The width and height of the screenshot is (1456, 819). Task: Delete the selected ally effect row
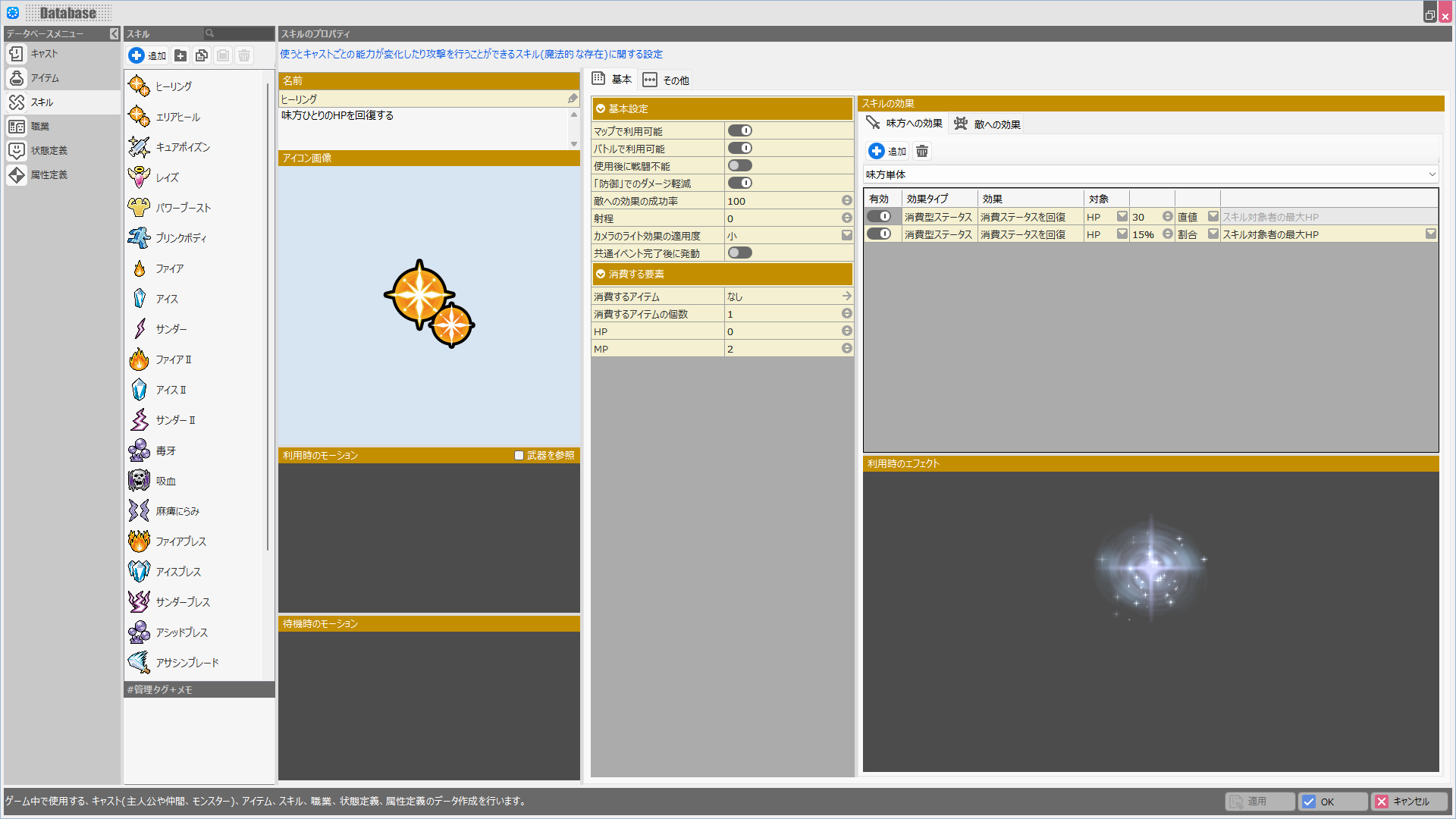(x=922, y=152)
